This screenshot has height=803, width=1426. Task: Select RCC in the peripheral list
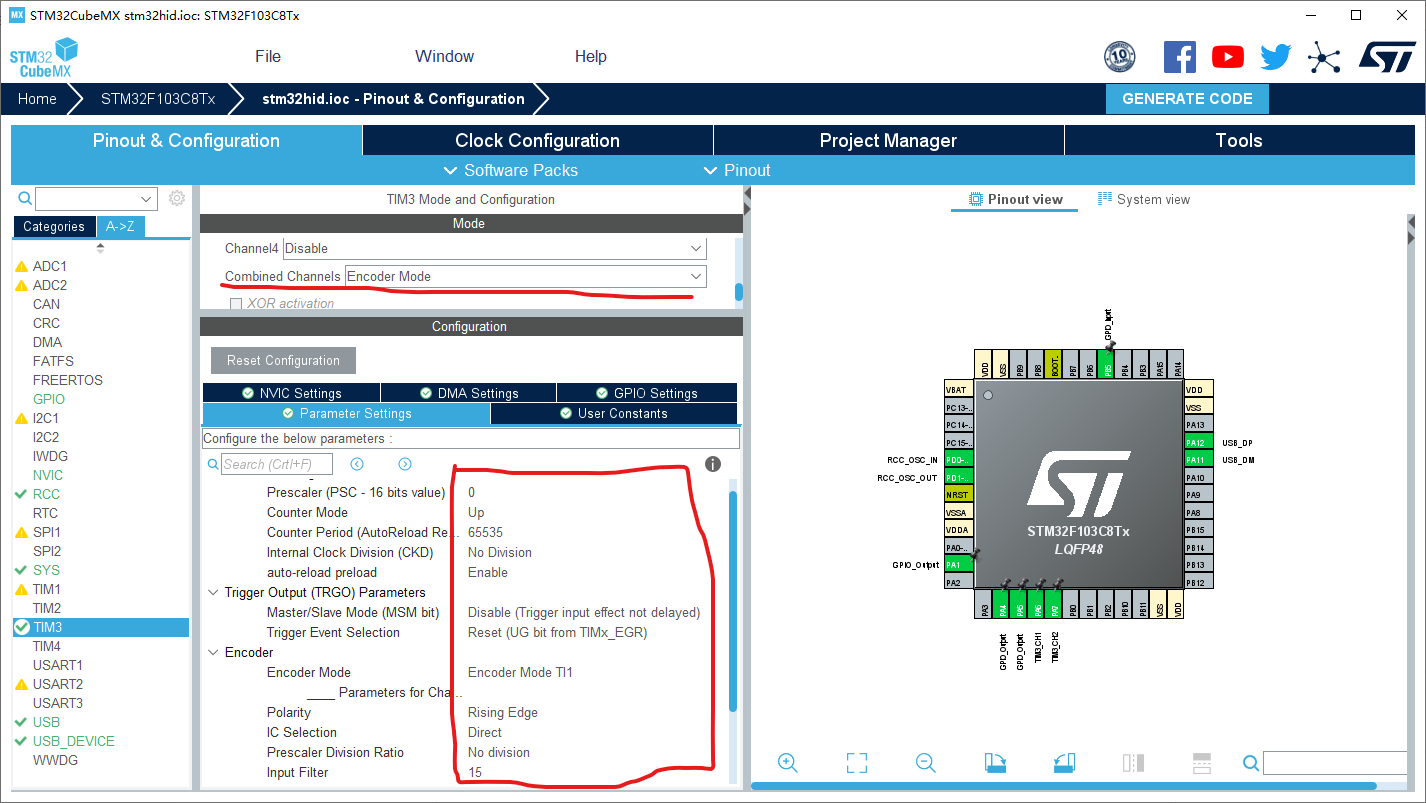[46, 494]
